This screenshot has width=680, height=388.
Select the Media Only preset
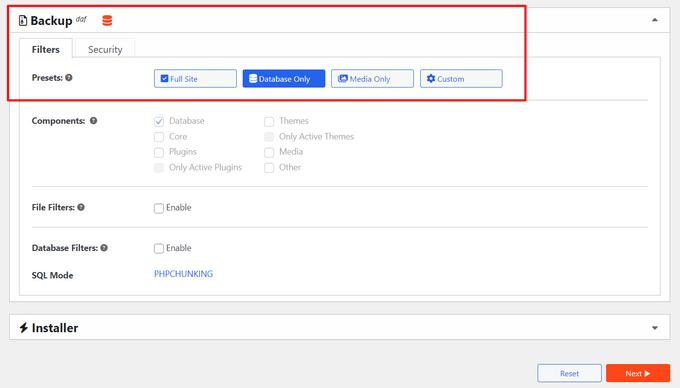[372, 78]
